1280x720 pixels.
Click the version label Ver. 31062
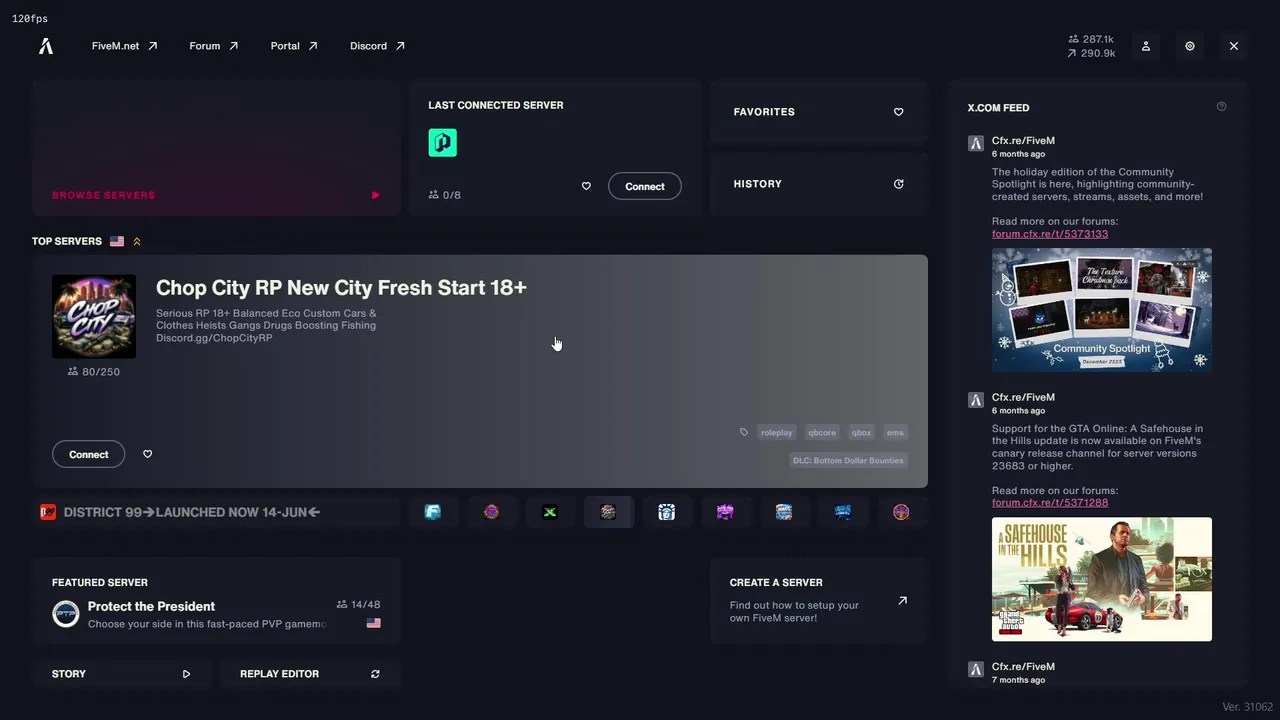coord(1248,707)
